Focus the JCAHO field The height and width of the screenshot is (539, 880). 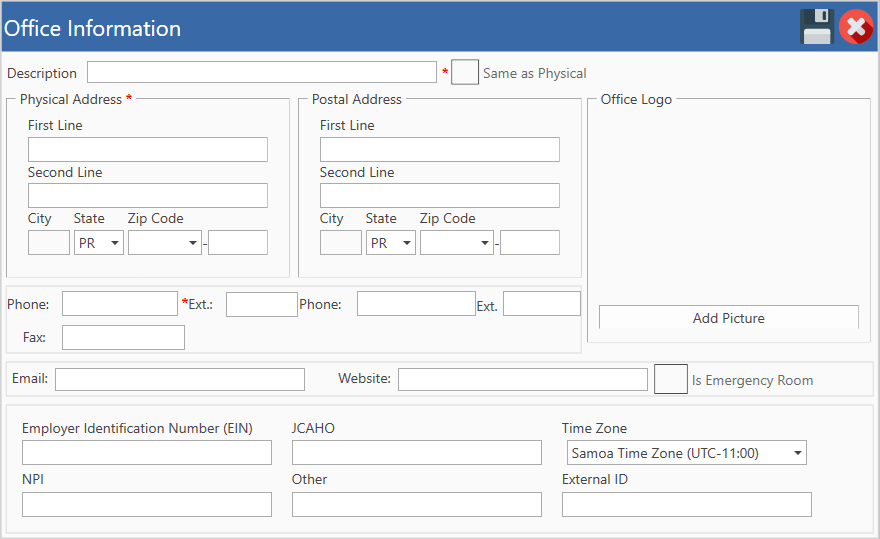coord(416,453)
